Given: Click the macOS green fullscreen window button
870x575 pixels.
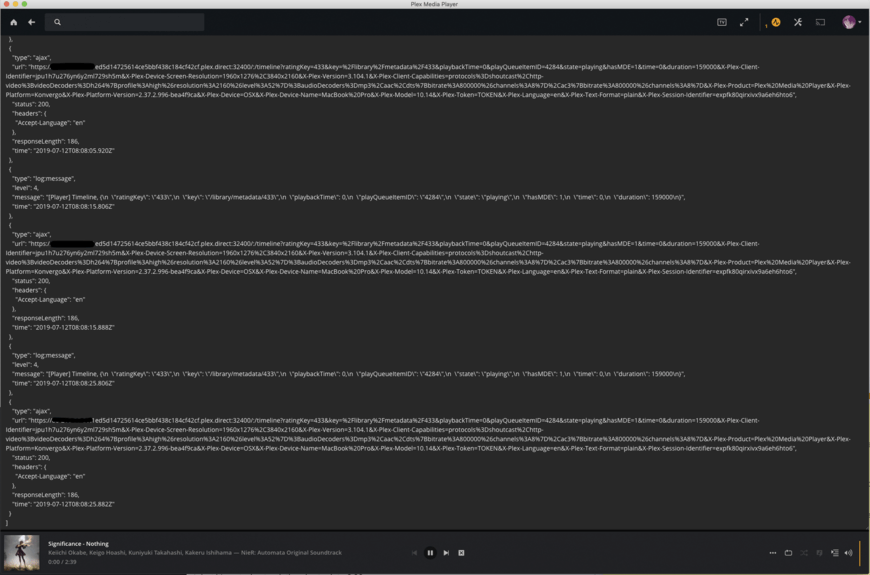Looking at the screenshot, I should click(x=24, y=4).
